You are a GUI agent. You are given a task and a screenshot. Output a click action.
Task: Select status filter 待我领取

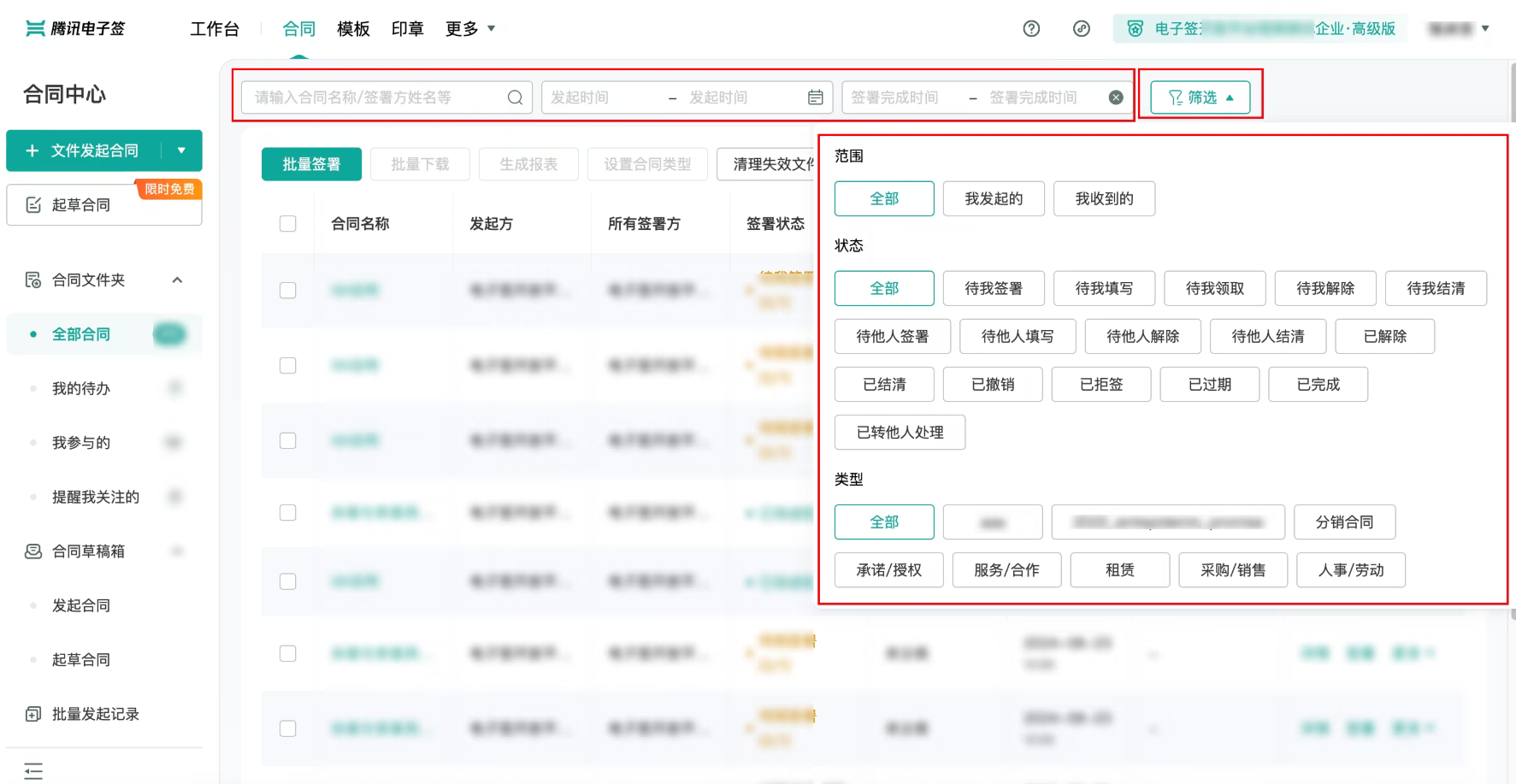coord(1214,288)
